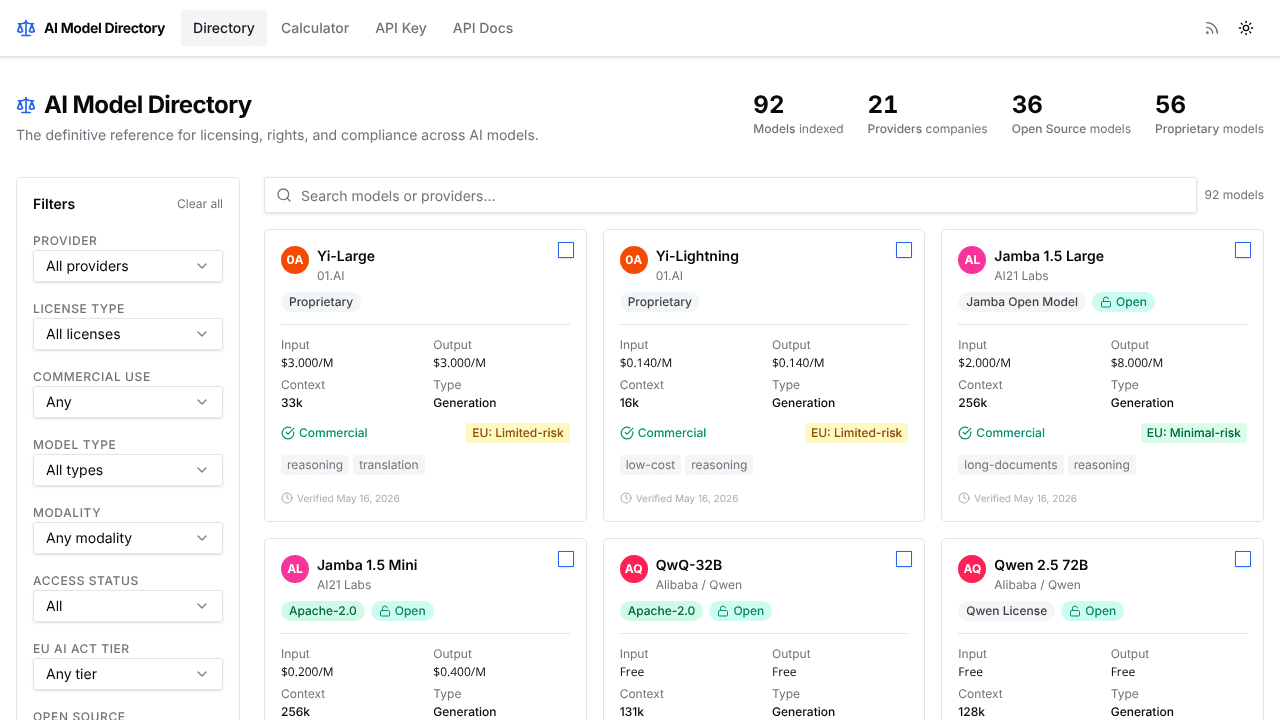Click the Yi-Lightning 0A avatar icon
This screenshot has height=720, width=1280.
[634, 260]
